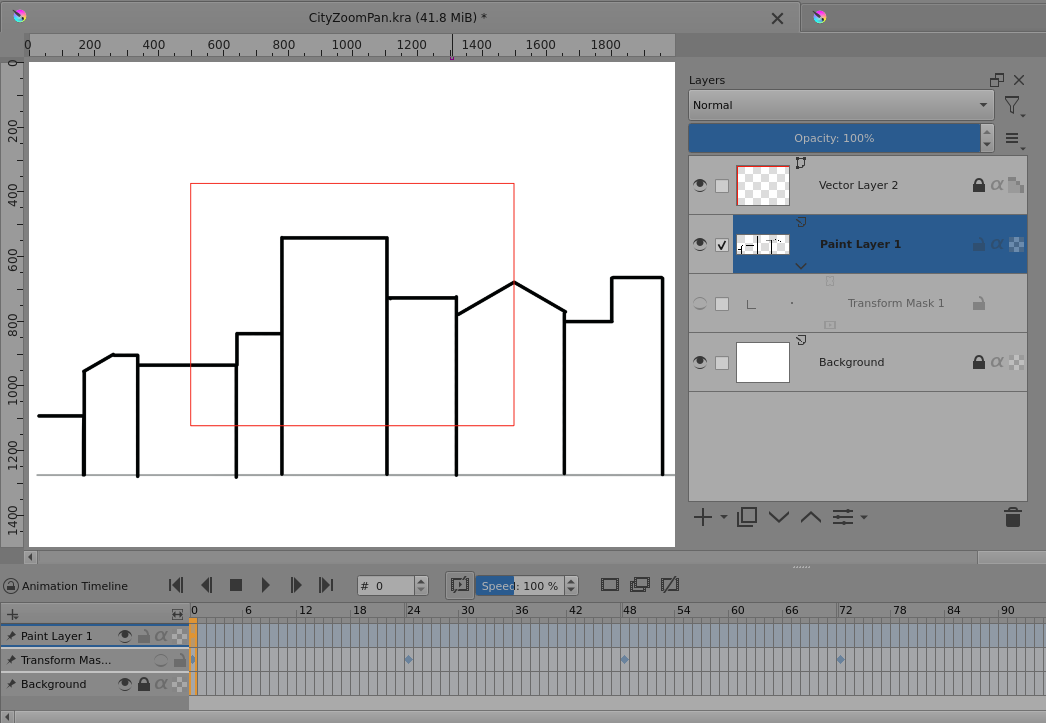Screen dimensions: 1046x723
Task: Step to previous frame
Action: pyautogui.click(x=207, y=585)
